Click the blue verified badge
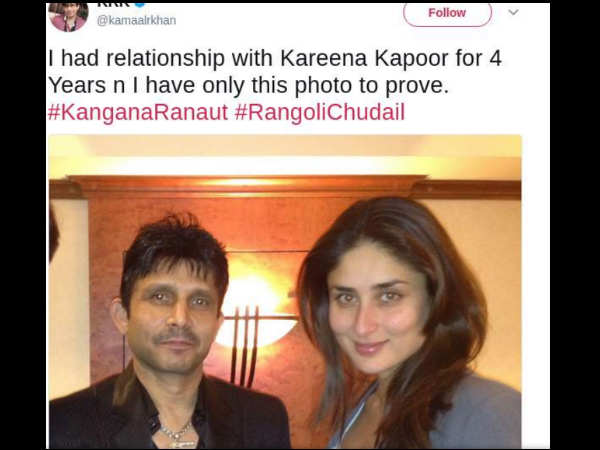This screenshot has width=600, height=450. [x=140, y=5]
